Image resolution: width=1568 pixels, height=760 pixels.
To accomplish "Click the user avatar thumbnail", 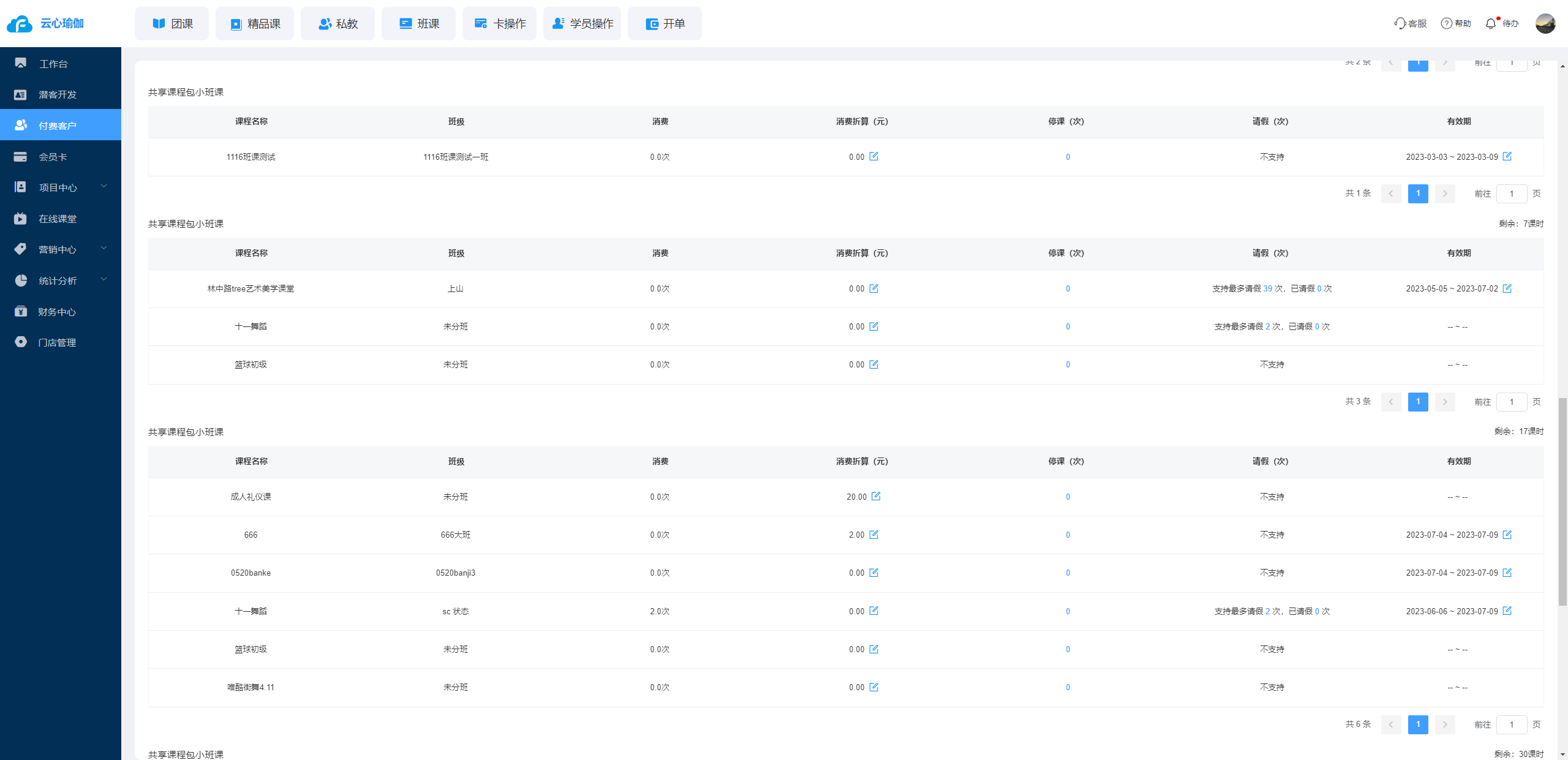I will [1545, 23].
